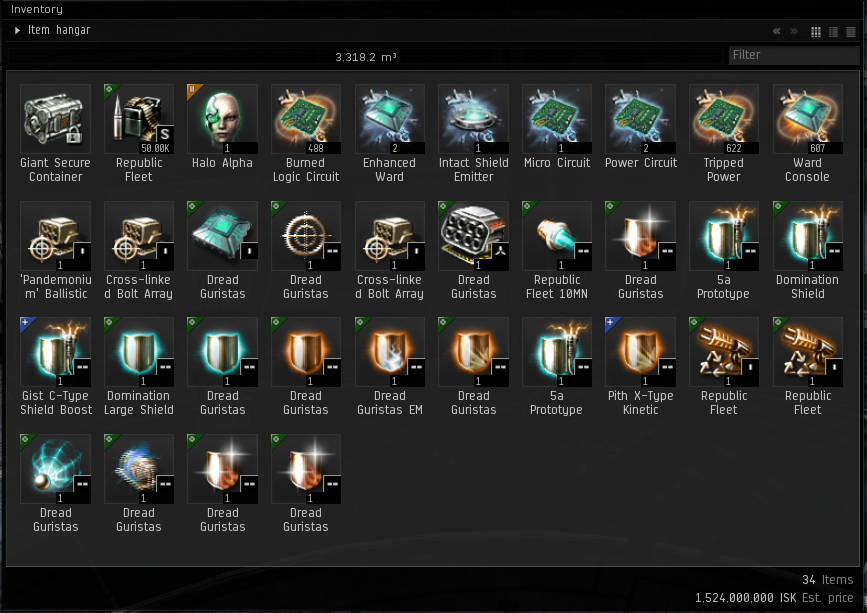Click the '1,524,000,000 ISK Est. price' text
Image resolution: width=867 pixels, height=613 pixels.
click(x=774, y=598)
